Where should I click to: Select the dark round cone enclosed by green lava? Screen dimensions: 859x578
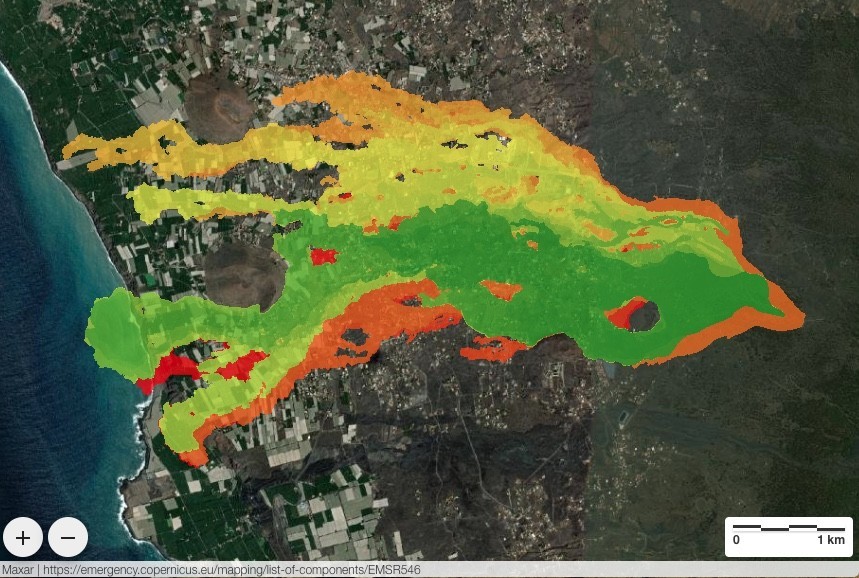point(245,274)
